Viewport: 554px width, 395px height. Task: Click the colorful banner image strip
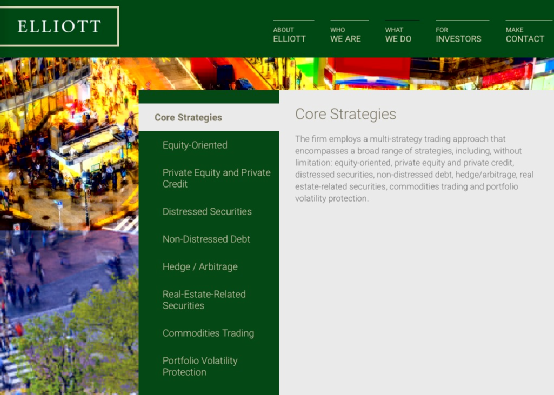tap(346, 73)
